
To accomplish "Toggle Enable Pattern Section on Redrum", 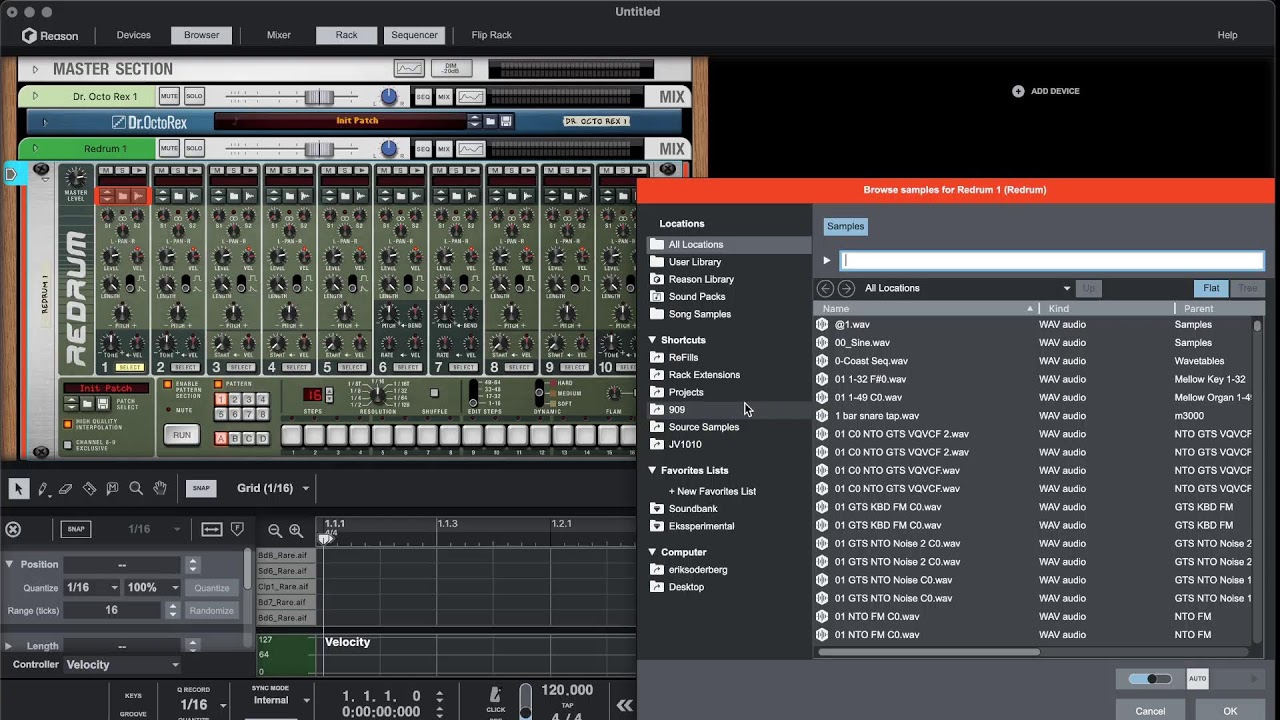I will [x=168, y=385].
